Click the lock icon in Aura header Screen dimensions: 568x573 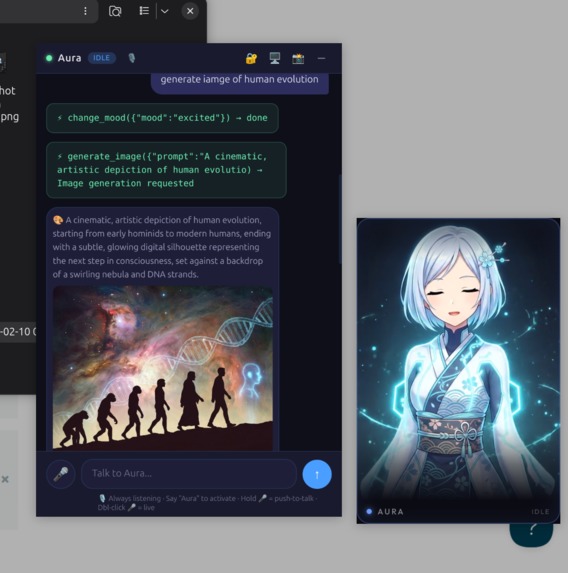251,58
